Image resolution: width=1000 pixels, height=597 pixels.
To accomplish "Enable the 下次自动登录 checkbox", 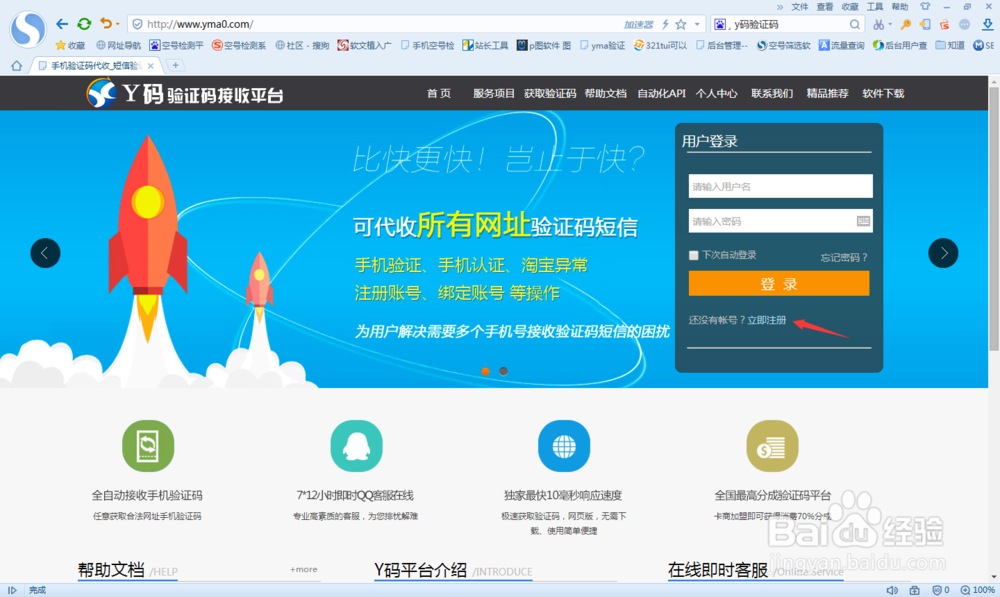I will pyautogui.click(x=692, y=255).
